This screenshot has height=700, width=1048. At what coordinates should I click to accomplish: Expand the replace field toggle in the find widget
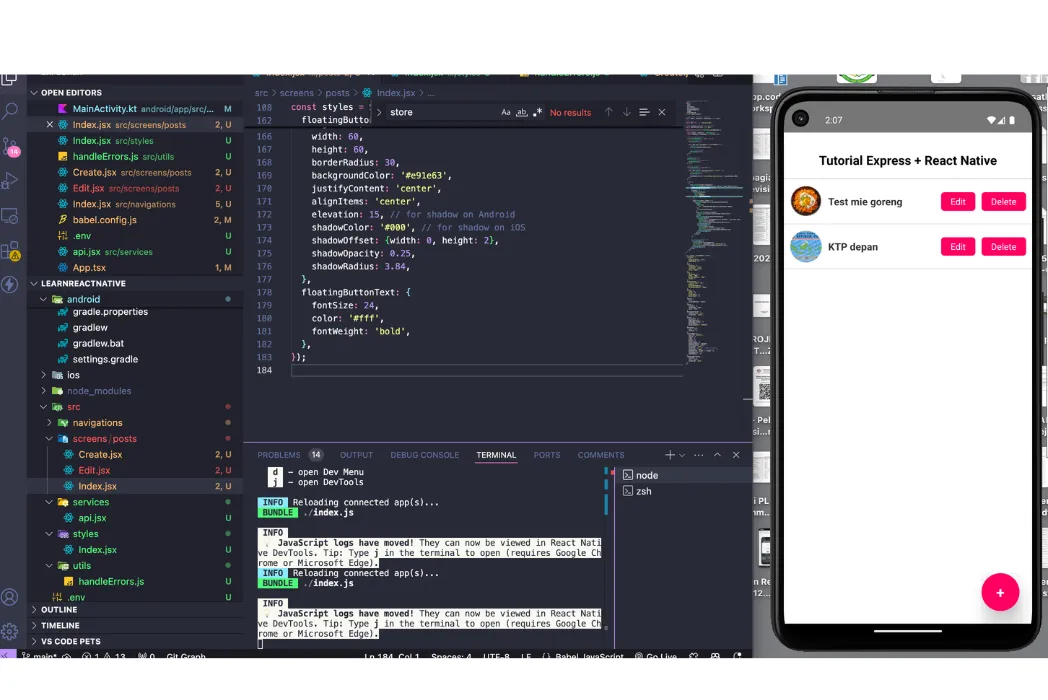coord(379,112)
